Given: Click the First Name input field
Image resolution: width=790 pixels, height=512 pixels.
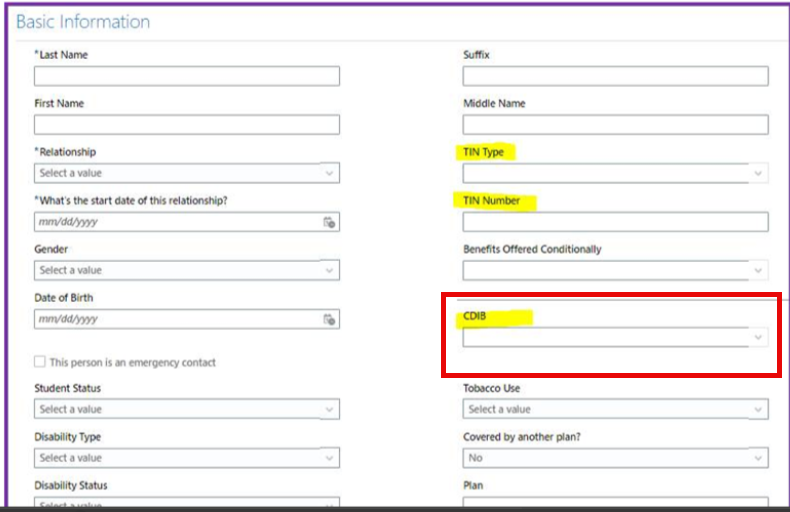Looking at the screenshot, I should click(187, 124).
